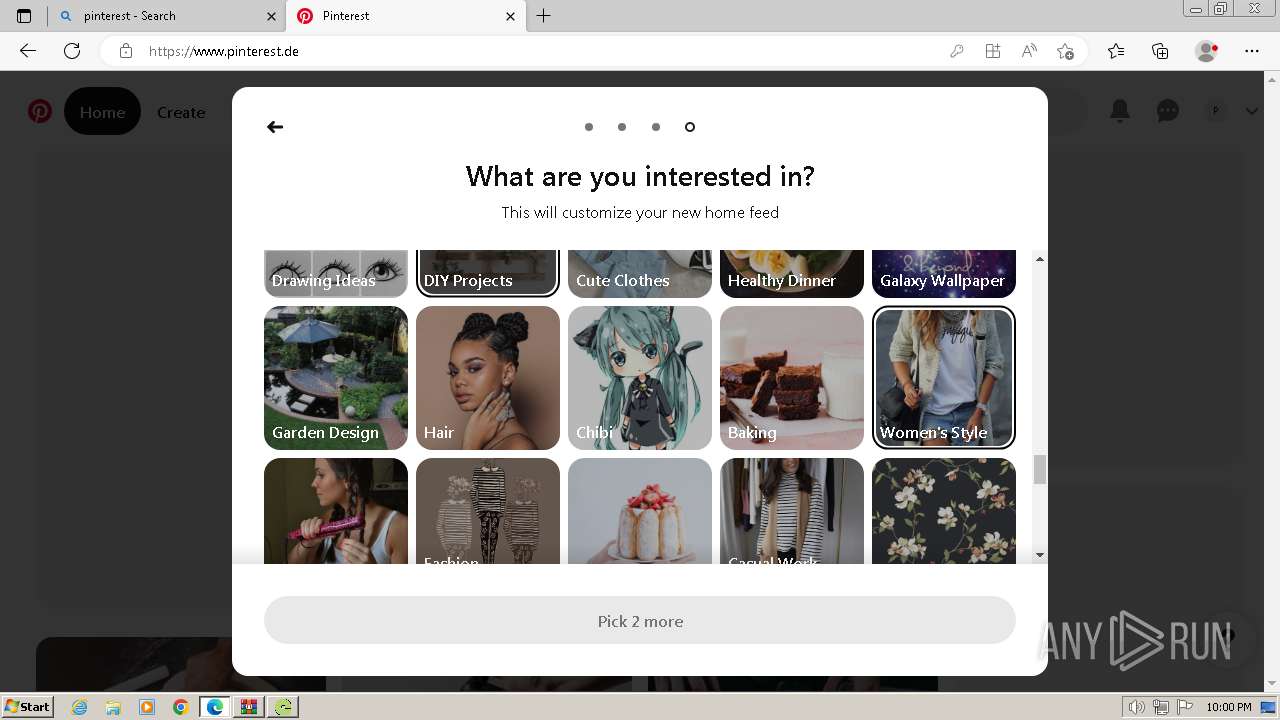Click the taskbar clock showing 10:00 PM
This screenshot has width=1280, height=720.
(1229, 707)
